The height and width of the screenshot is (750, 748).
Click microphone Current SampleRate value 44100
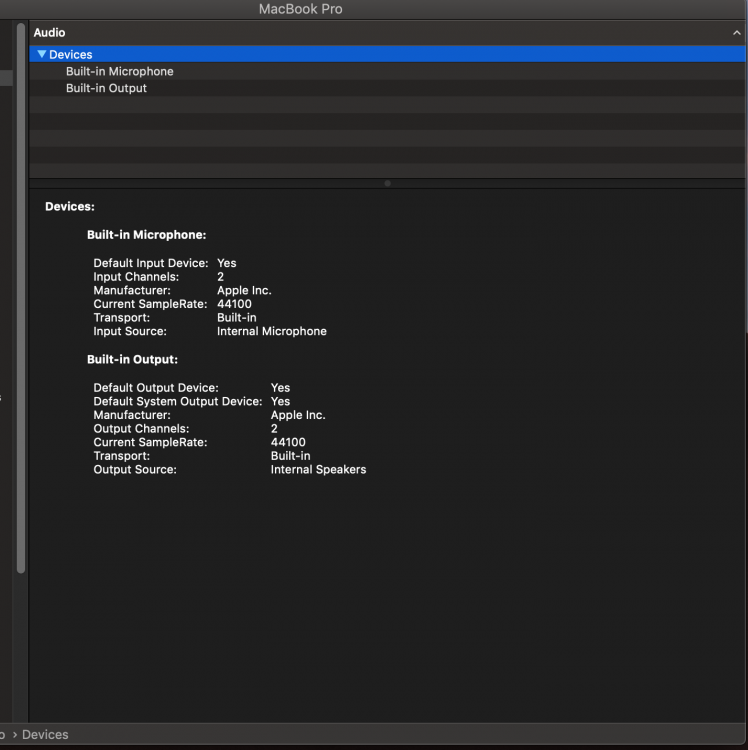pyautogui.click(x=234, y=304)
